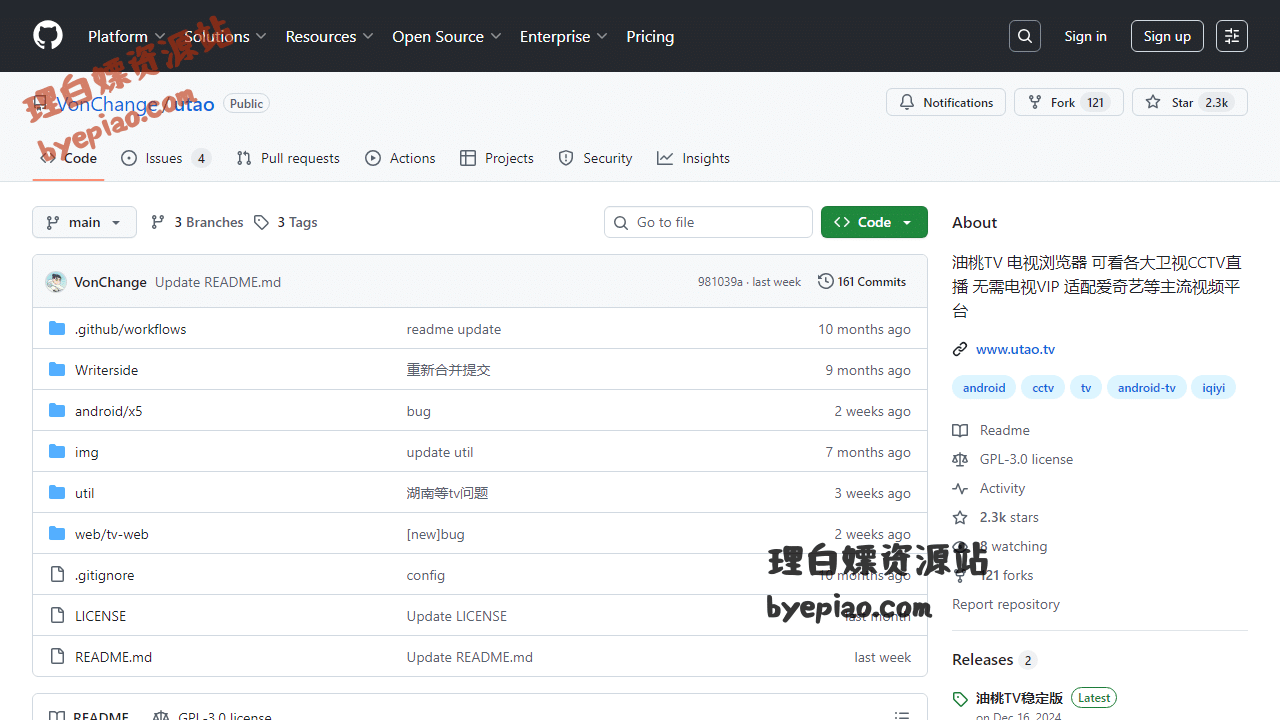Expand the Platform navigation menu

tap(126, 36)
